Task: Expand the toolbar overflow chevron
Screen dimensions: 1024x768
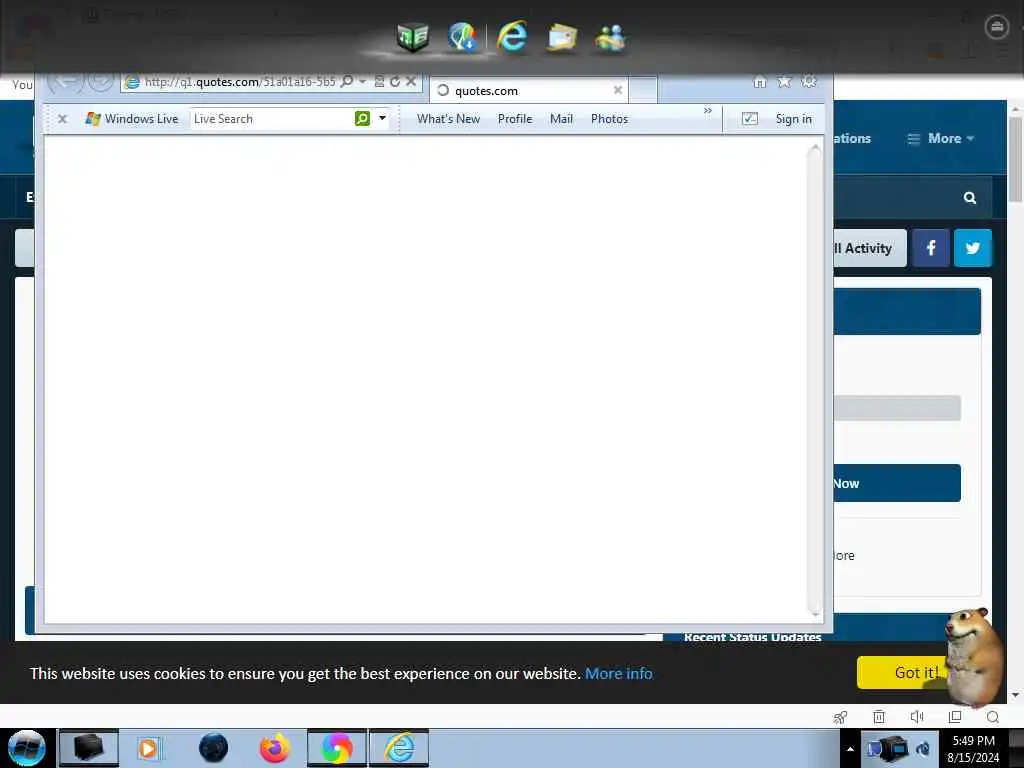Action: pos(708,110)
